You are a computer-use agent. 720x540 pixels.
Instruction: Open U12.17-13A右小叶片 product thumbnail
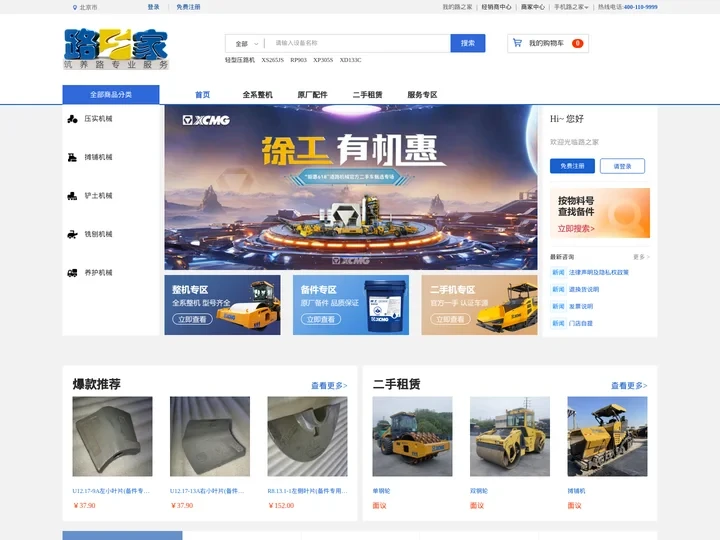[210, 436]
